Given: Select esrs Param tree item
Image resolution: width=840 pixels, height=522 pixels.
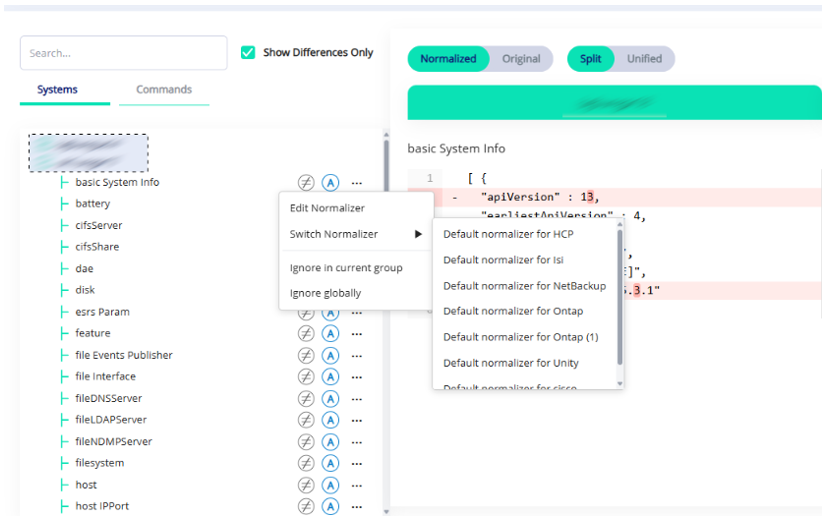Looking at the screenshot, I should point(102,312).
